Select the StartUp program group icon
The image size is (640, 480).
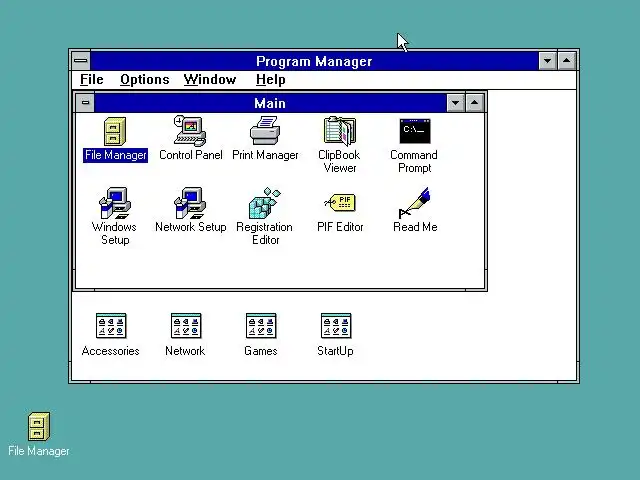tap(336, 326)
